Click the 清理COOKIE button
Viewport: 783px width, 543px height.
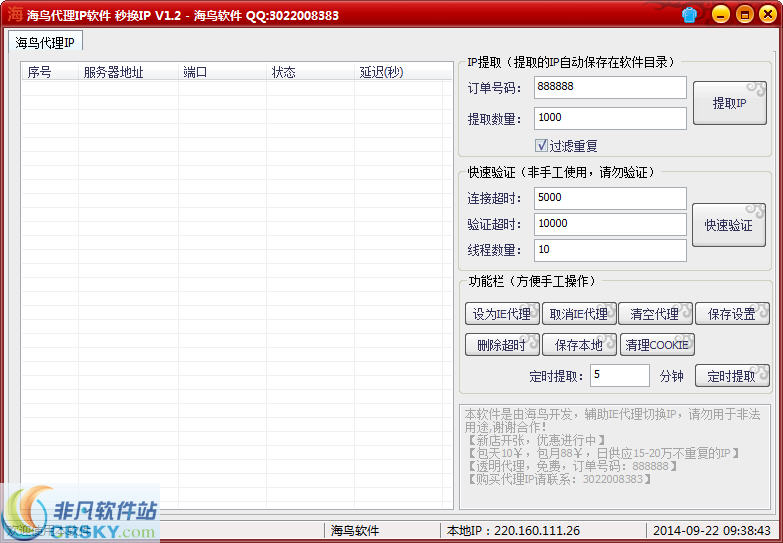pyautogui.click(x=656, y=345)
